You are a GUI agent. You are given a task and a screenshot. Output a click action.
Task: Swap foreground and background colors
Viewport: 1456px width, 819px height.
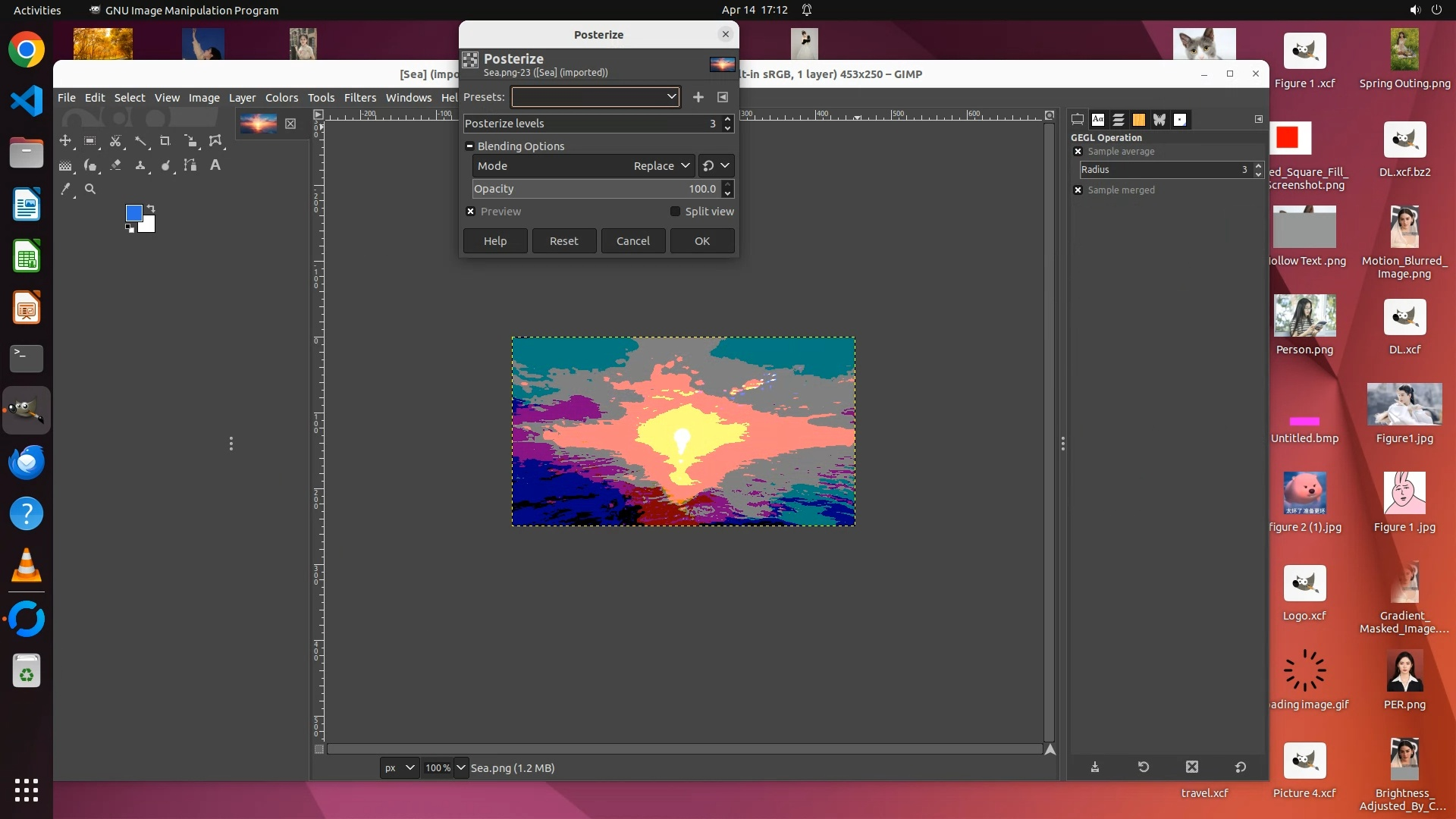coord(151,209)
